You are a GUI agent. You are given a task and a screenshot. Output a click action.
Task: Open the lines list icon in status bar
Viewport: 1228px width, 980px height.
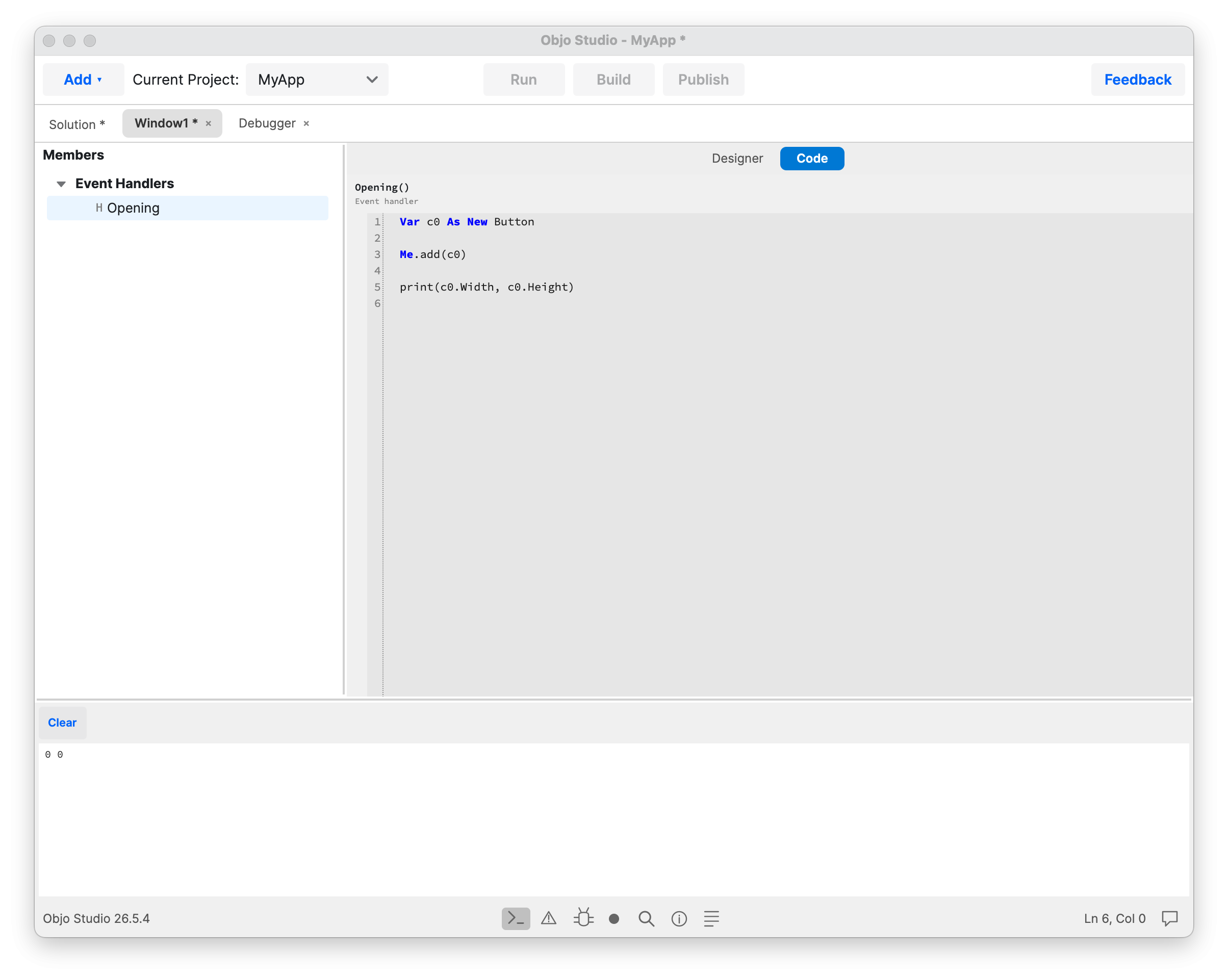pyautogui.click(x=711, y=918)
